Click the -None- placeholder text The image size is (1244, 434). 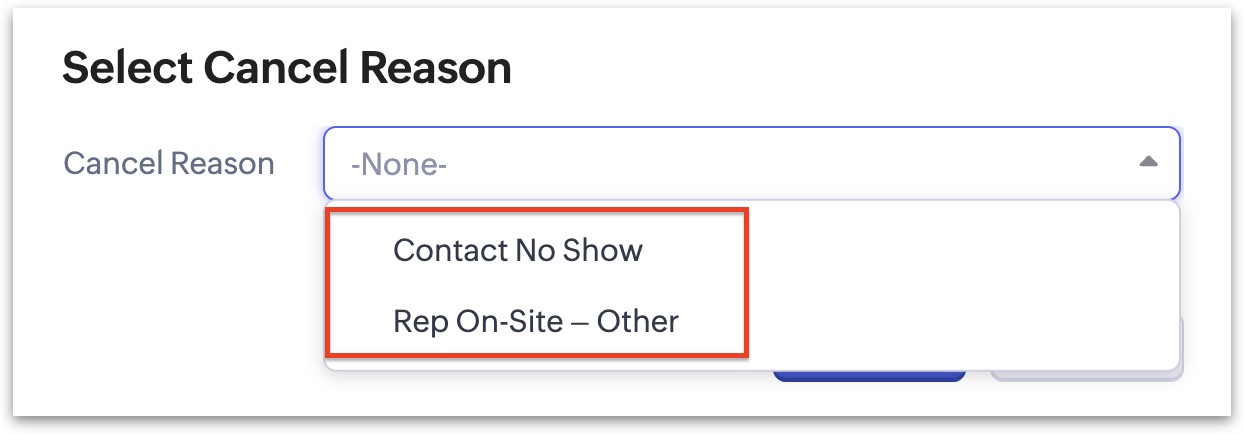[x=398, y=164]
